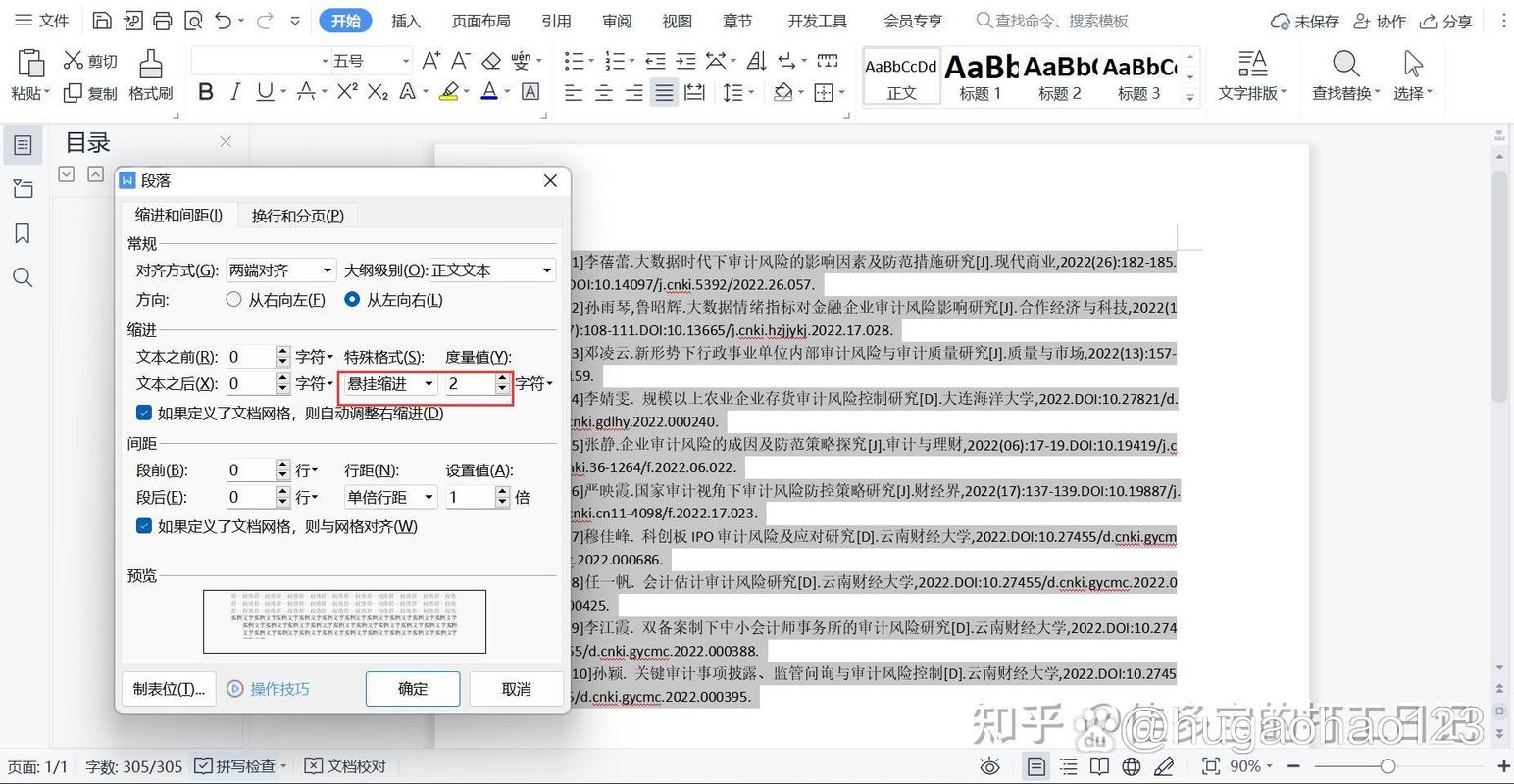The width and height of the screenshot is (1514, 784).
Task: Click the font color A swatch
Action: 489,92
